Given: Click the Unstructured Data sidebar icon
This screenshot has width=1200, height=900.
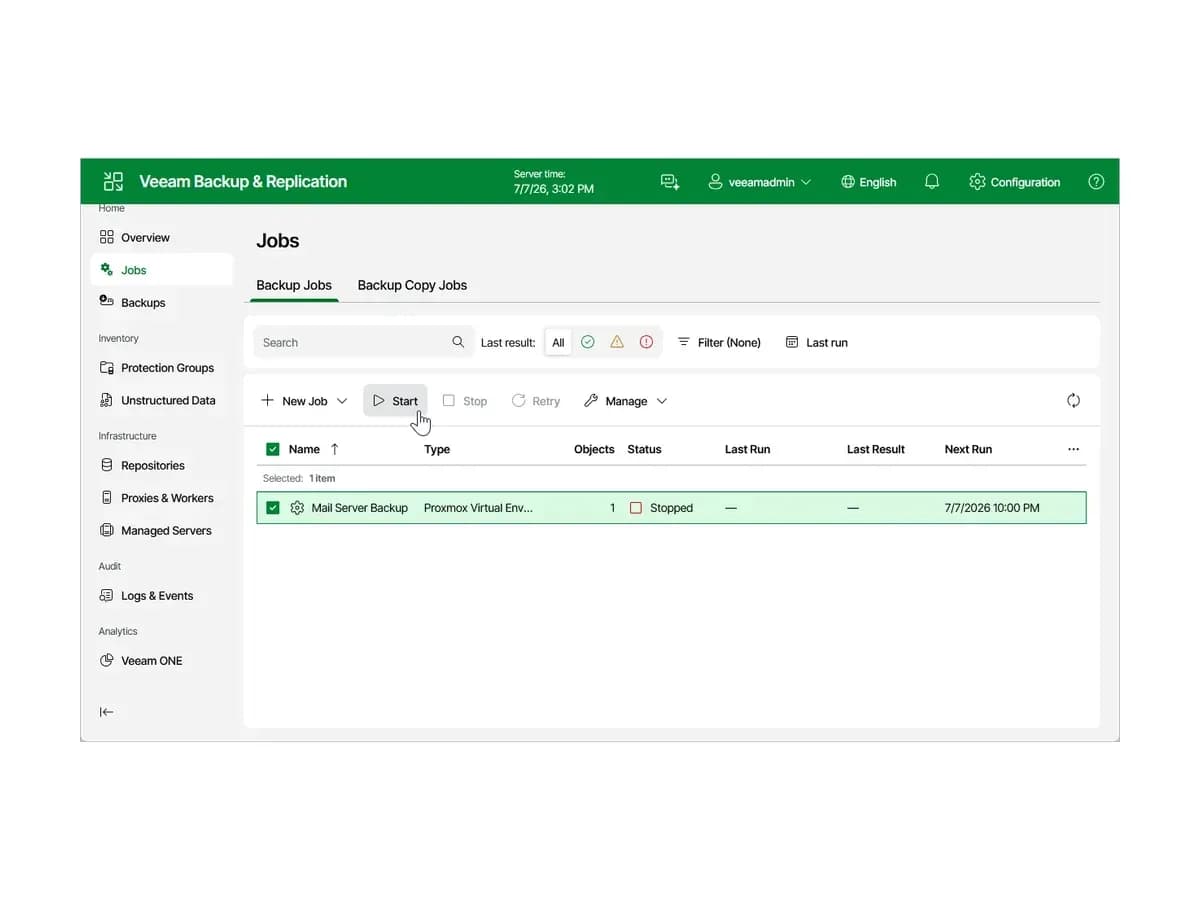Looking at the screenshot, I should [x=107, y=401].
